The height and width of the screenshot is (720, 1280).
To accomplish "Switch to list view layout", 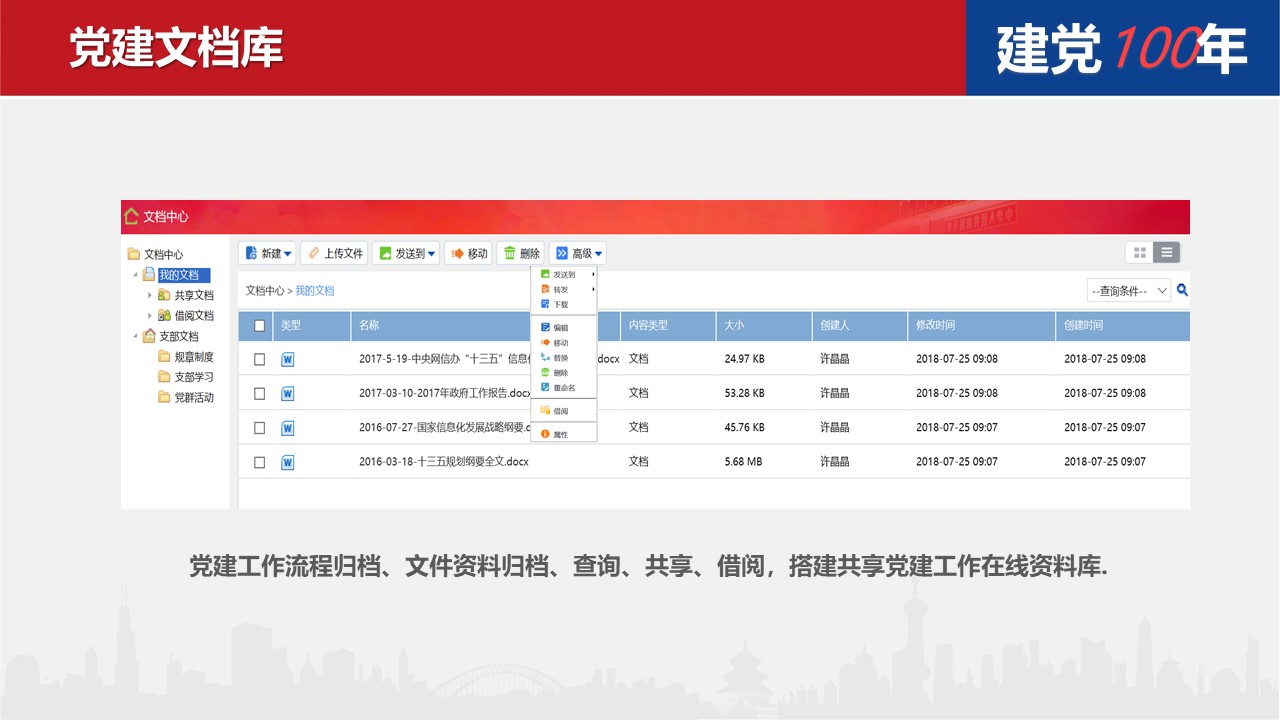I will pyautogui.click(x=1167, y=253).
